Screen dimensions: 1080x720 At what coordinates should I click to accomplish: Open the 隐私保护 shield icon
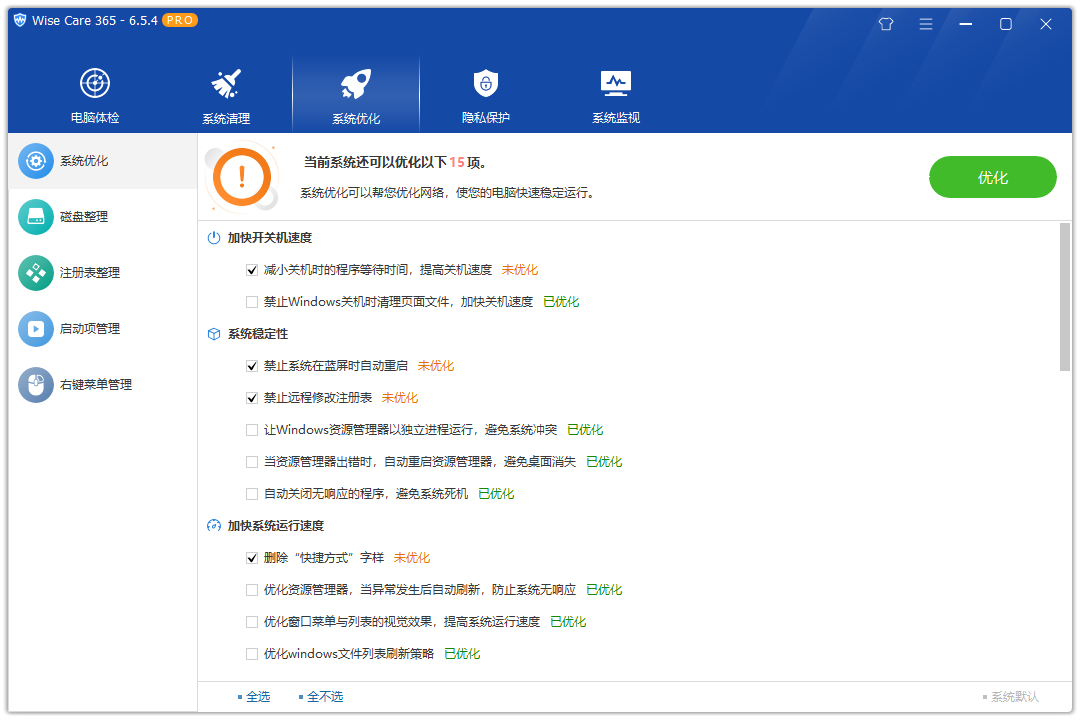[486, 83]
